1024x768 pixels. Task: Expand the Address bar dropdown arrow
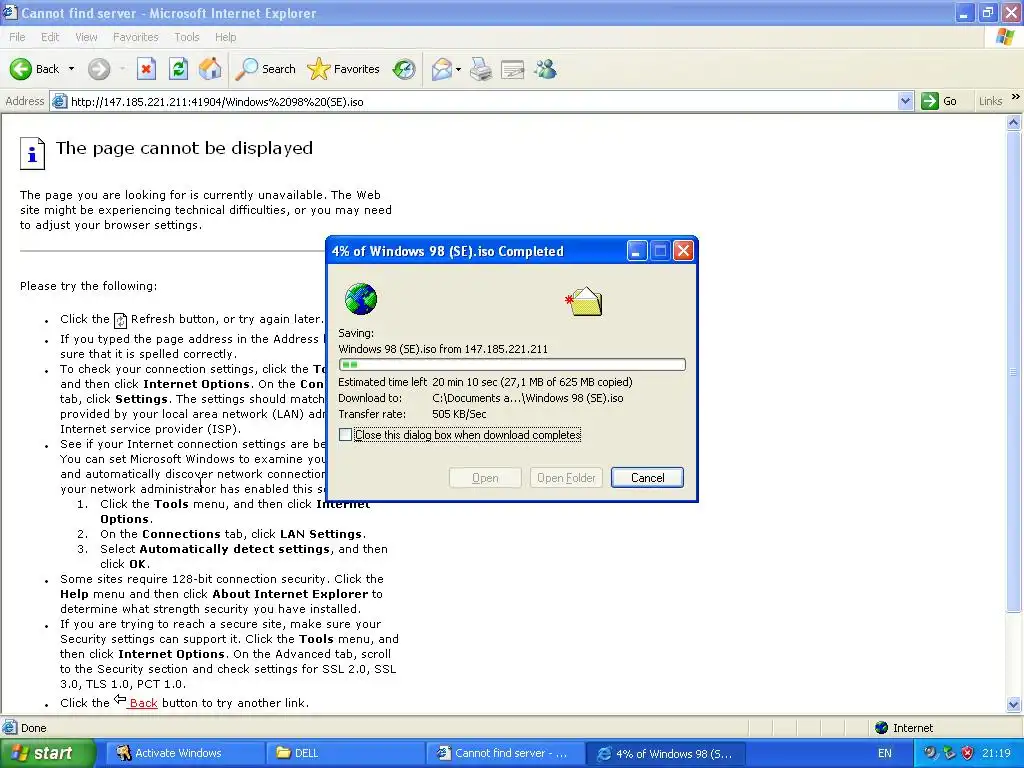pyautogui.click(x=905, y=101)
